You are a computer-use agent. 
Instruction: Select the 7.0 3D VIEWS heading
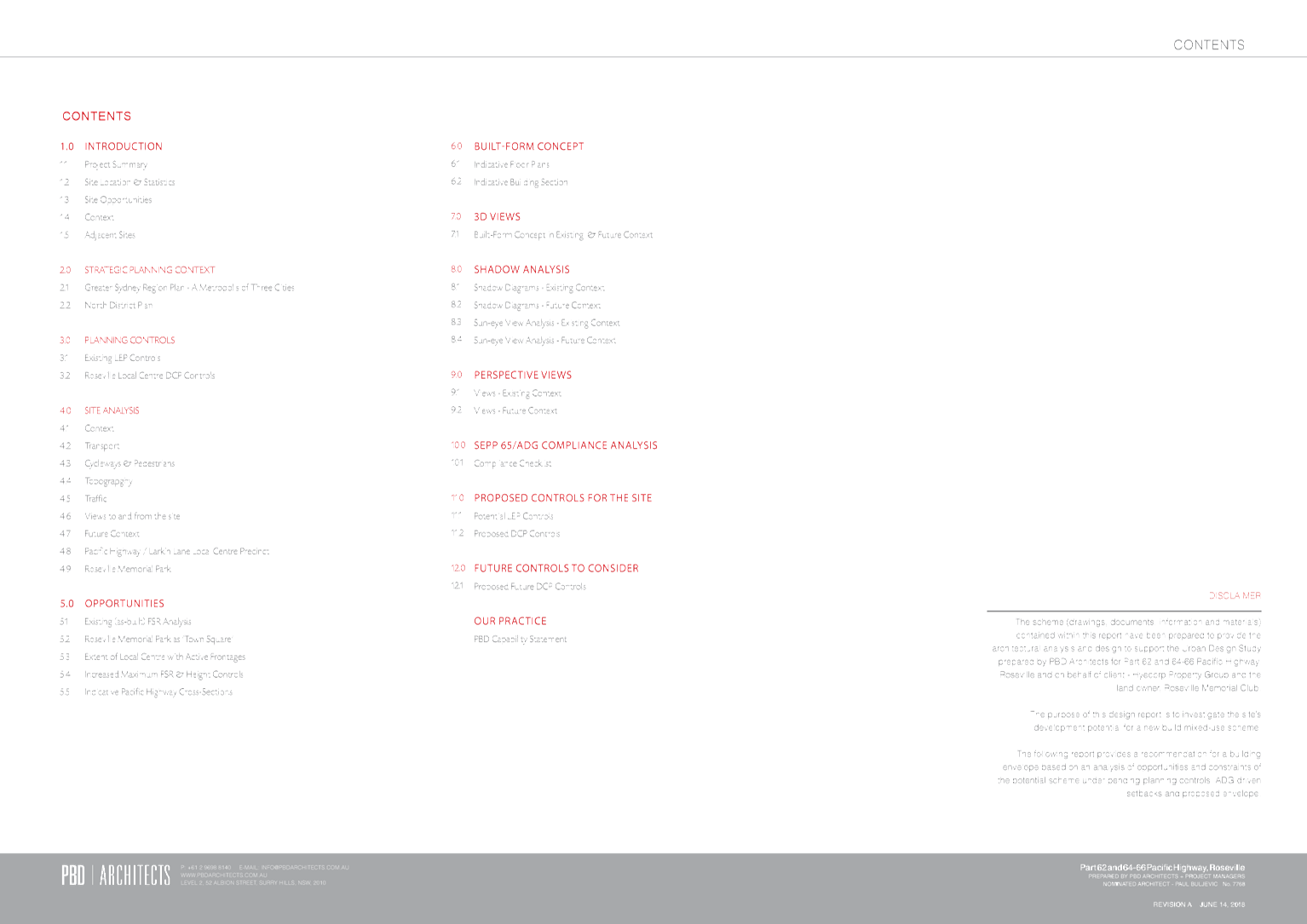(486, 217)
